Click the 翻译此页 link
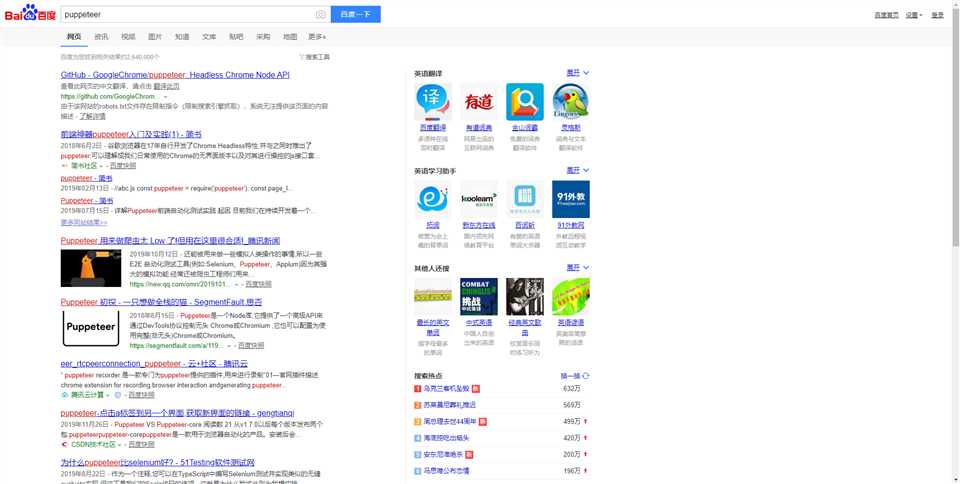 pos(166,86)
